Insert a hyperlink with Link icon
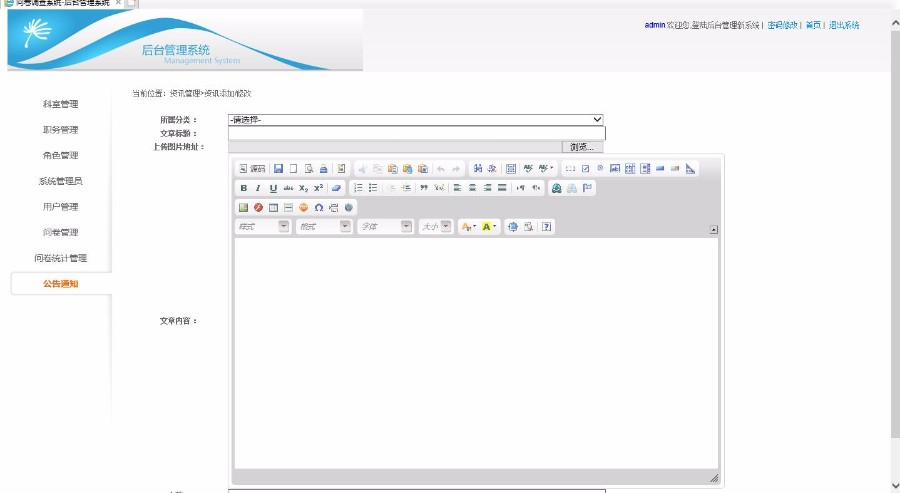Image resolution: width=900 pixels, height=493 pixels. pyautogui.click(x=556, y=188)
